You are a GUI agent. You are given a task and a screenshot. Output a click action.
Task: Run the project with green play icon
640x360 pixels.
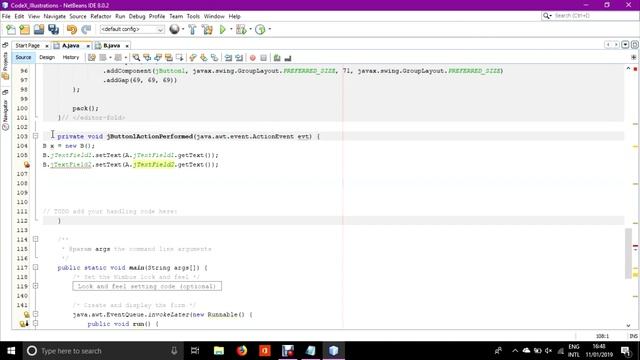point(222,29)
